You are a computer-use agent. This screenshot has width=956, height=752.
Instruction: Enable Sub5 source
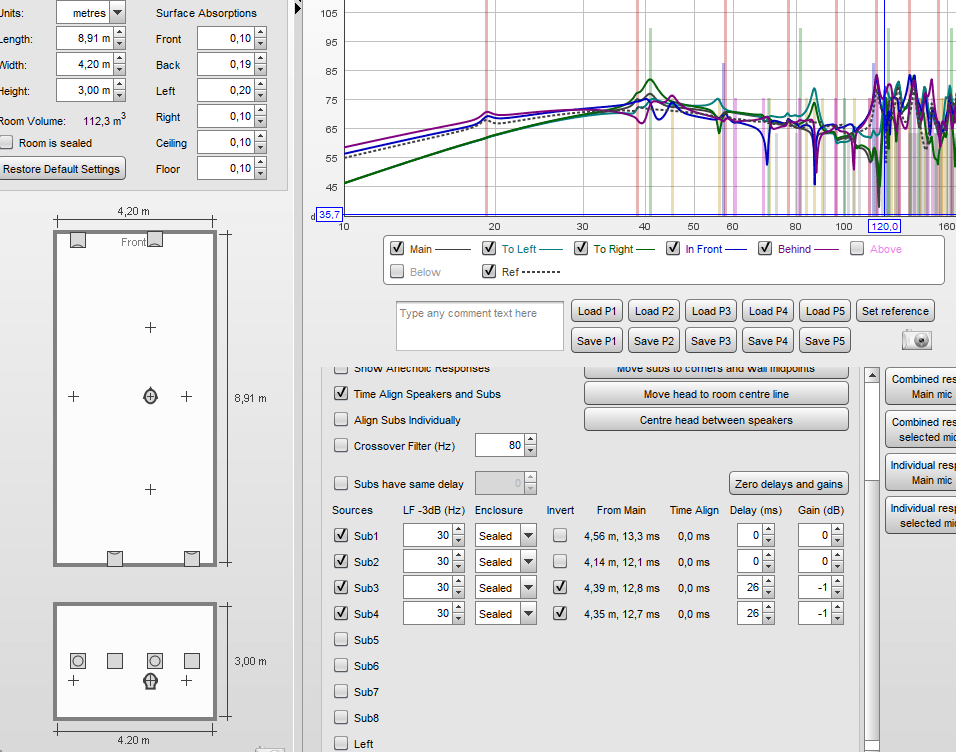pyautogui.click(x=341, y=639)
